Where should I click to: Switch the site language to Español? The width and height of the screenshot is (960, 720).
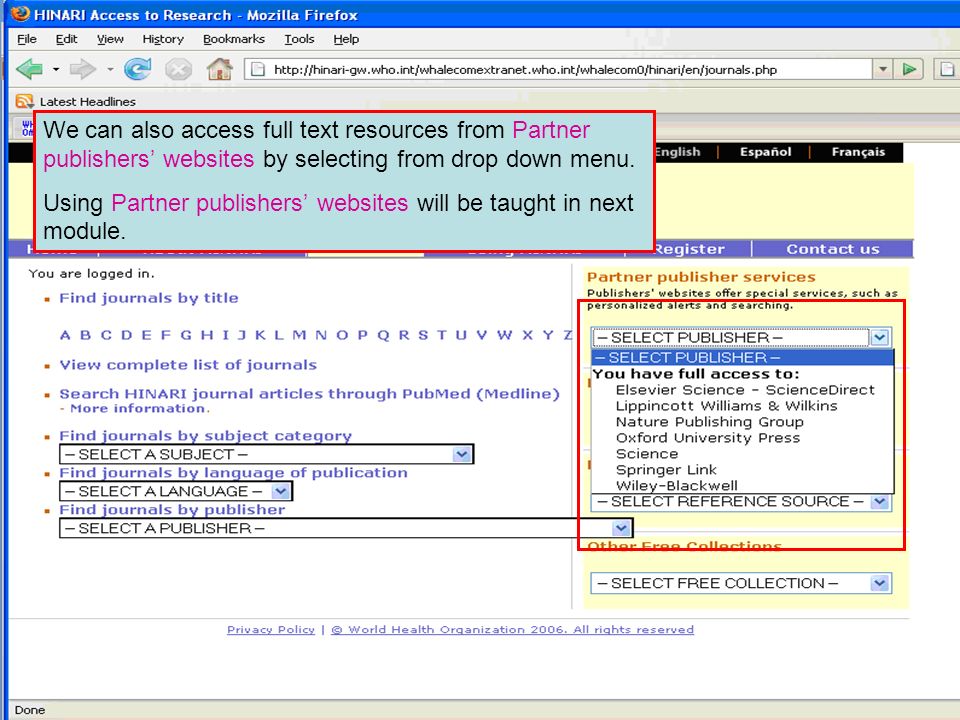pos(765,152)
